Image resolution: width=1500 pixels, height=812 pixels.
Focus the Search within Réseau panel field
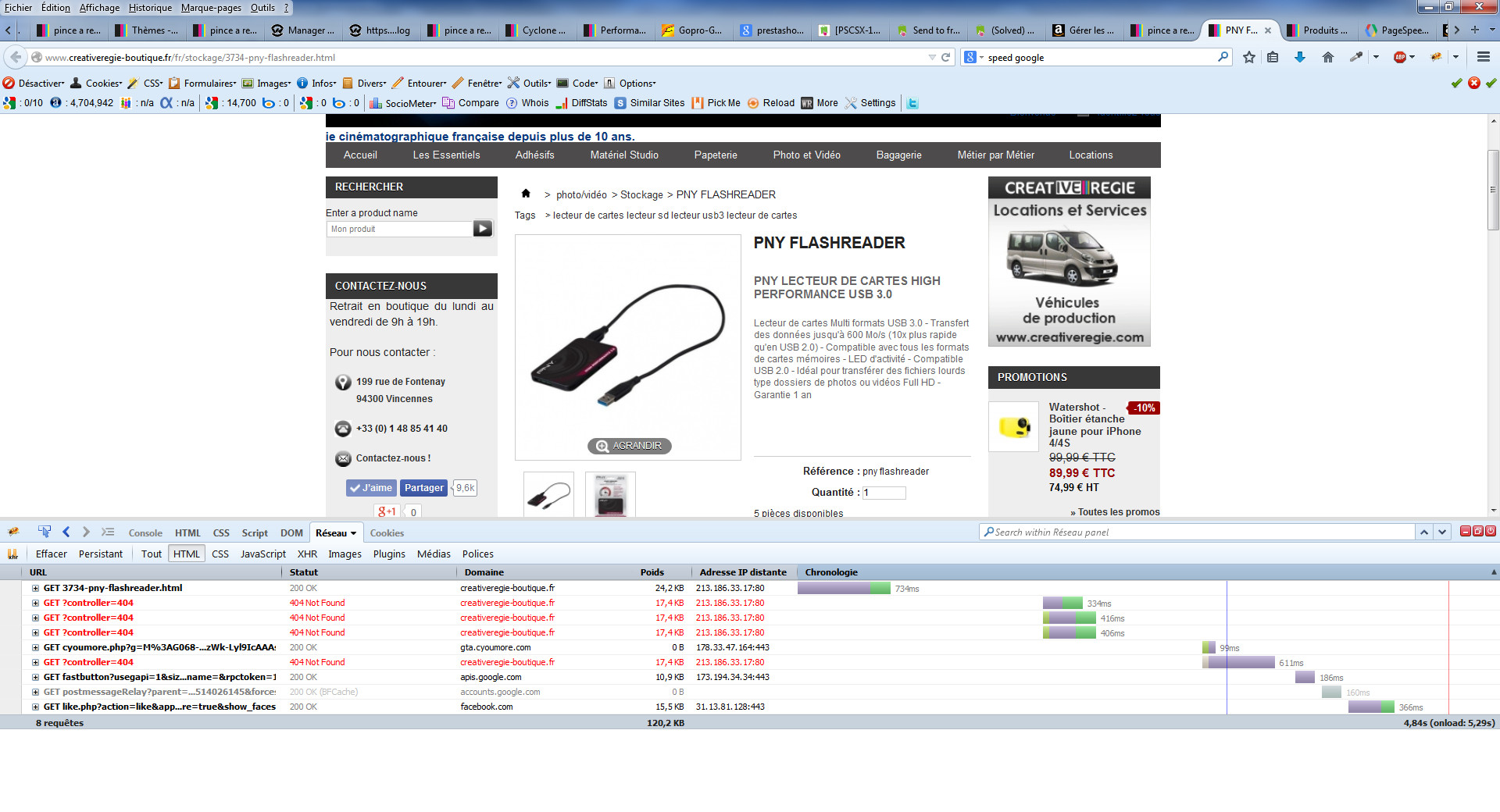pos(1198,532)
